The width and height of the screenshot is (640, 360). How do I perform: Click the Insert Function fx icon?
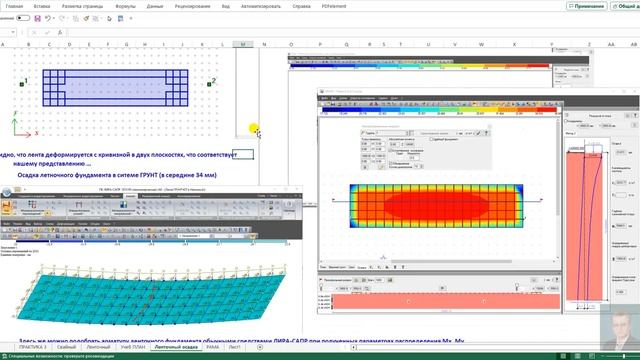(60, 32)
